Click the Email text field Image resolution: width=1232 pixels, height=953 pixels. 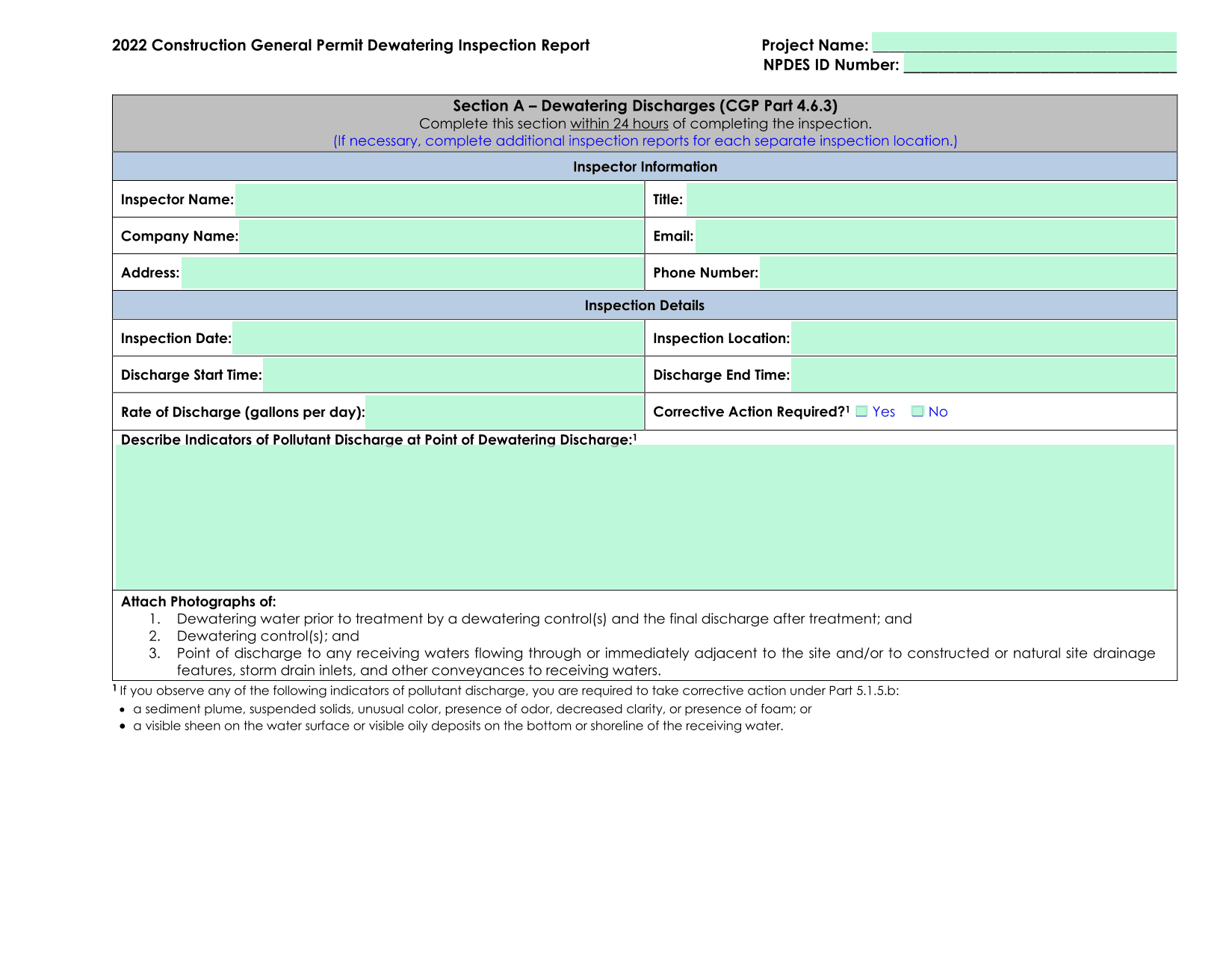coord(935,236)
